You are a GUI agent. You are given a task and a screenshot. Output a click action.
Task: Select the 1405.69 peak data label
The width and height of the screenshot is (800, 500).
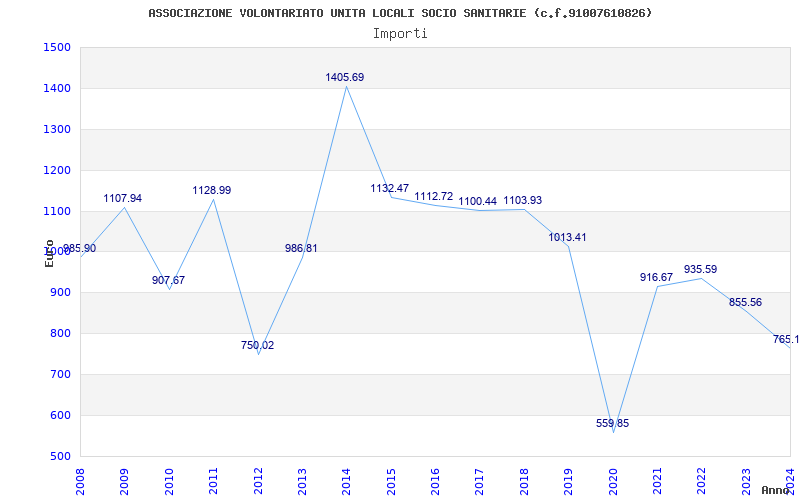(x=345, y=78)
